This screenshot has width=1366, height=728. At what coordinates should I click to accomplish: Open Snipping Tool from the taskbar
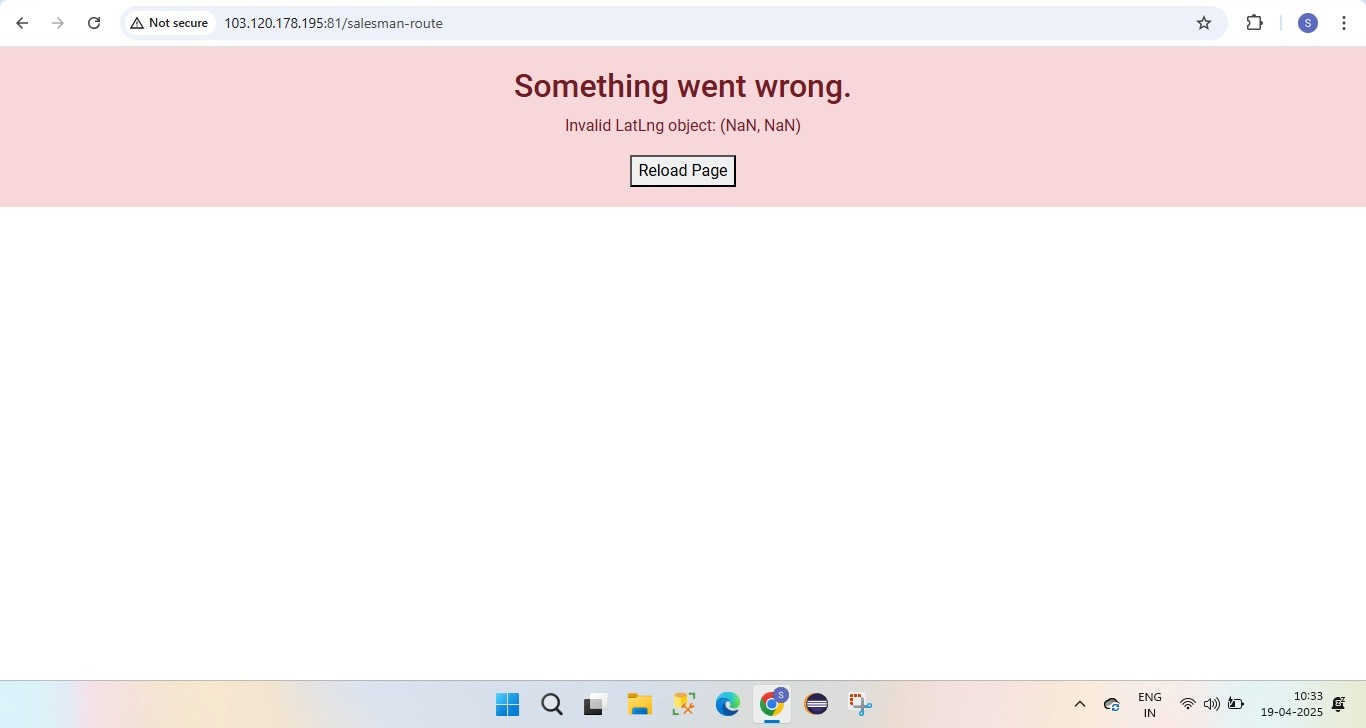(860, 704)
